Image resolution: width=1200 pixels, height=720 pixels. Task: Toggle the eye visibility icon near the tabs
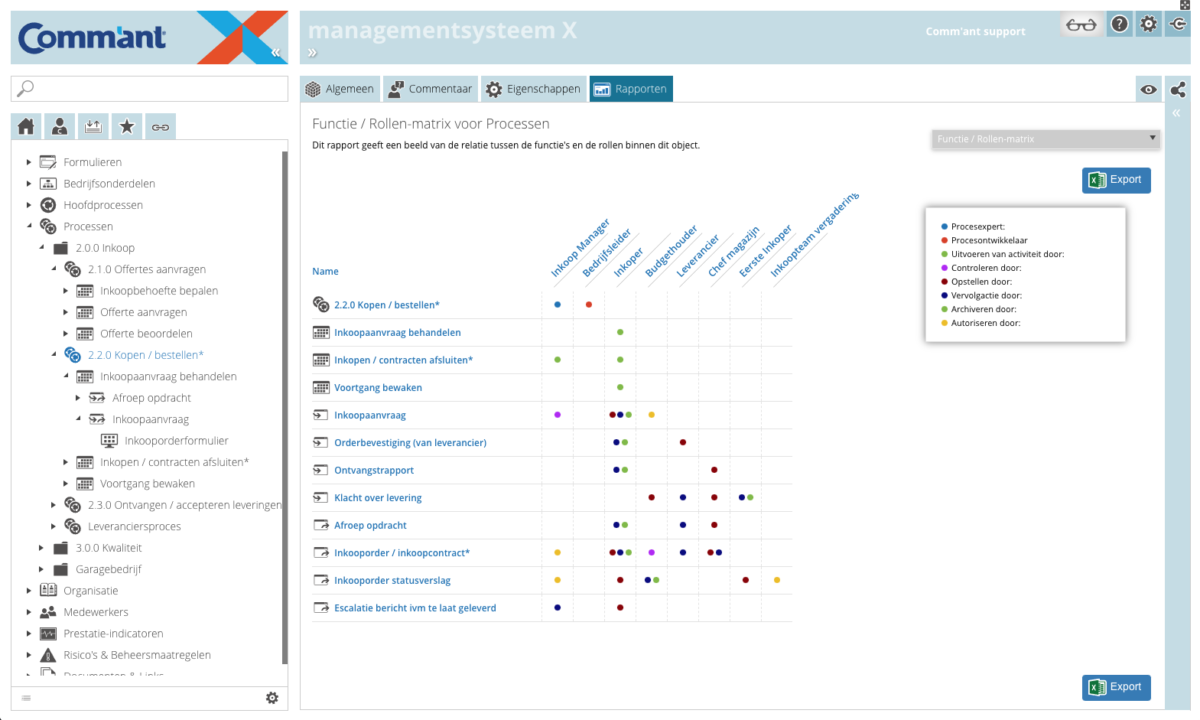1148,89
